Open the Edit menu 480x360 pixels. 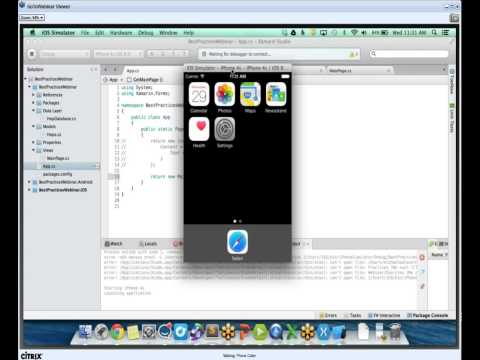point(100,33)
